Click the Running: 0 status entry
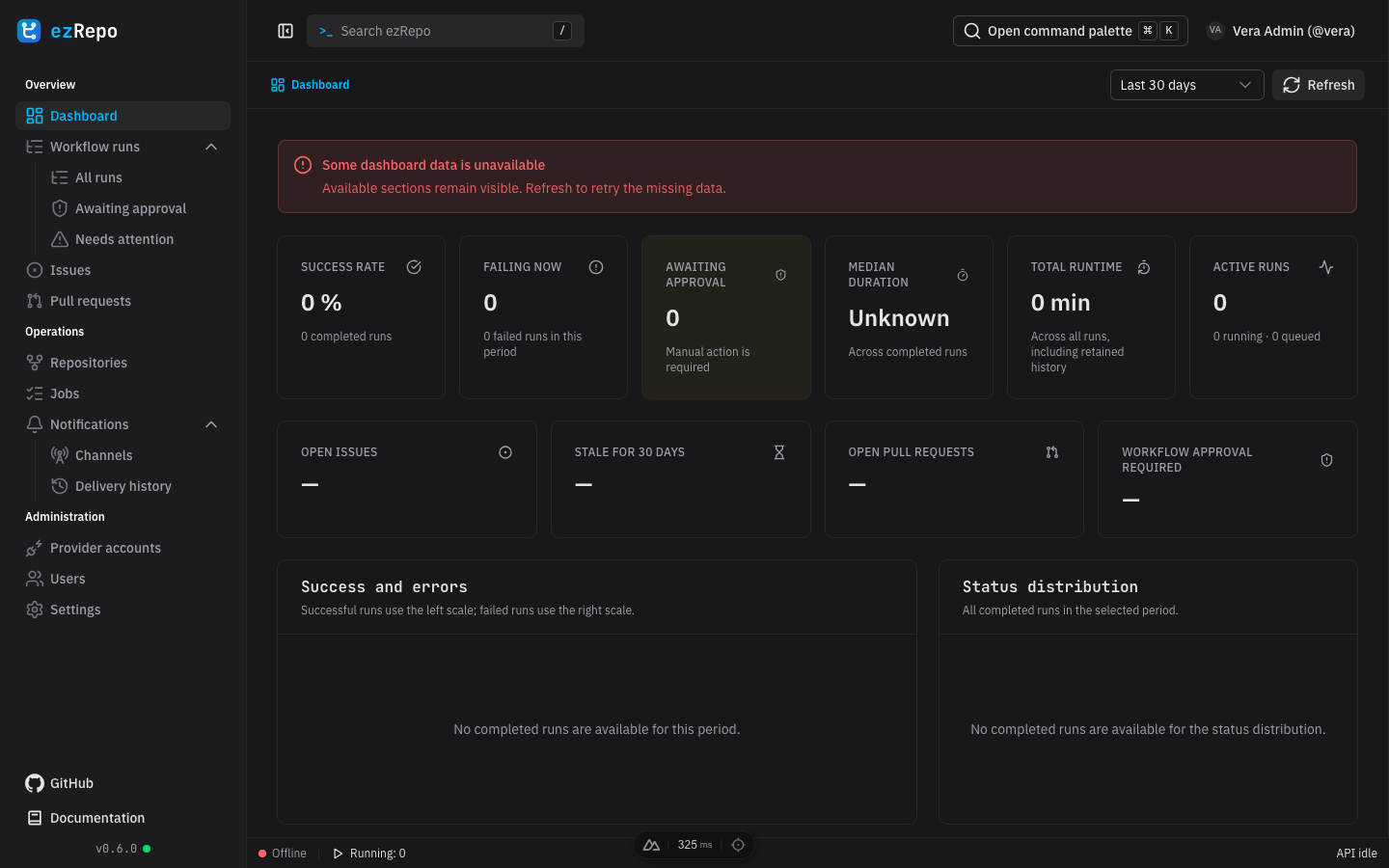The width and height of the screenshot is (1389, 868). coord(368,854)
